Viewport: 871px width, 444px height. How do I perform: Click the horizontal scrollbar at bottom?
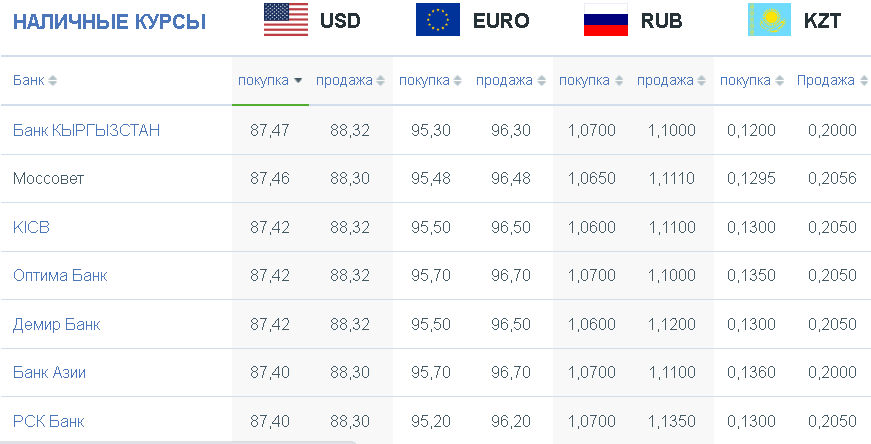pyautogui.click(x=178, y=442)
